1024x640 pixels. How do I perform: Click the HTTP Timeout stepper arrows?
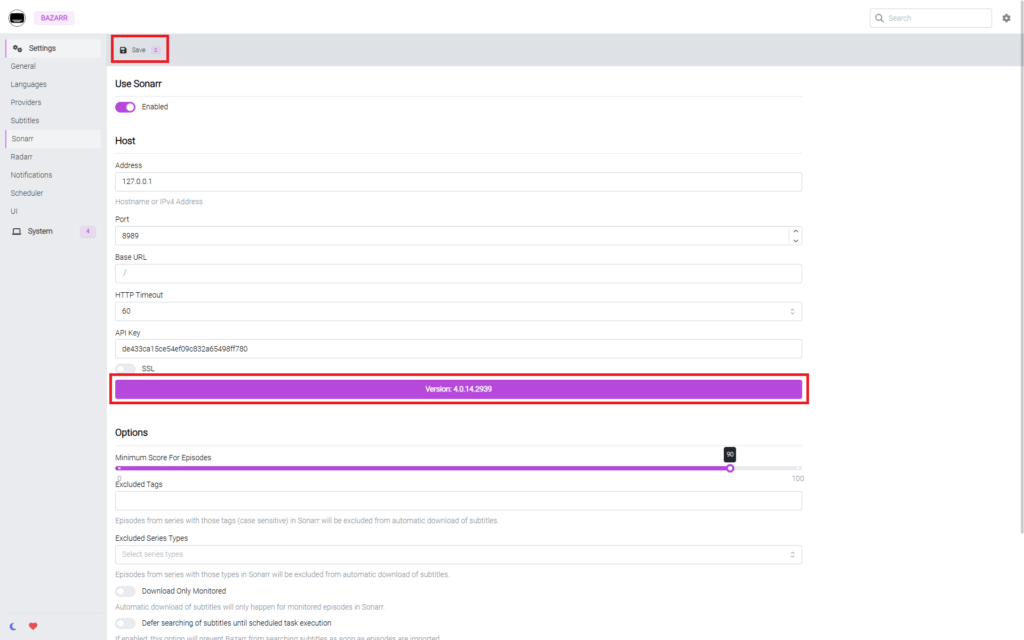pyautogui.click(x=792, y=312)
